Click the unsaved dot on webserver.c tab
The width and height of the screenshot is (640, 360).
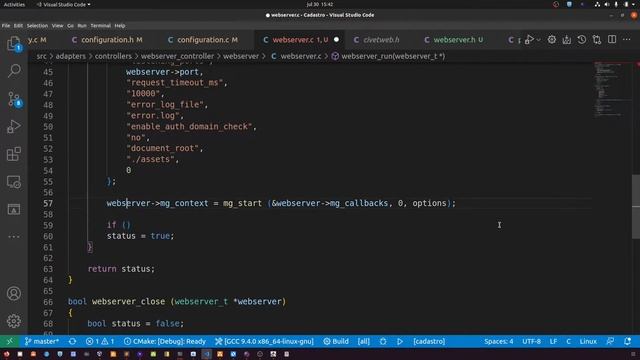336,40
